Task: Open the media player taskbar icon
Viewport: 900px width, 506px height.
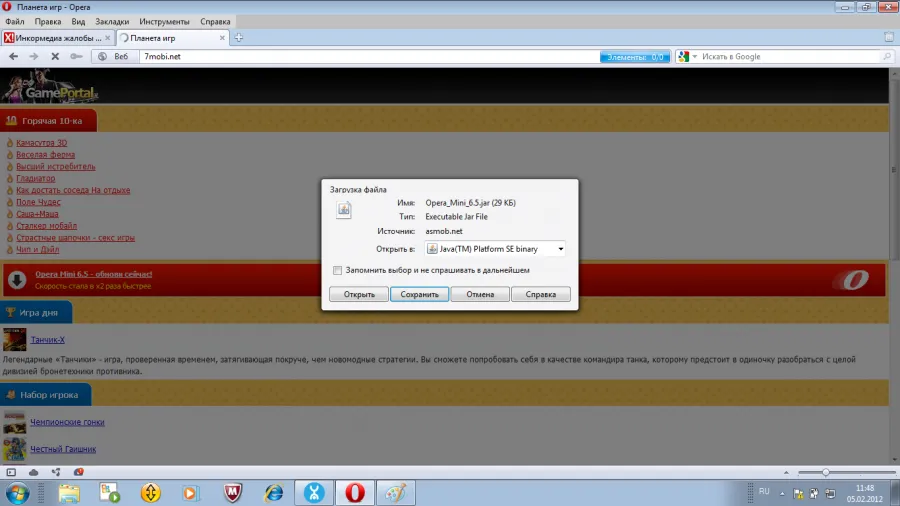Action: tap(191, 493)
